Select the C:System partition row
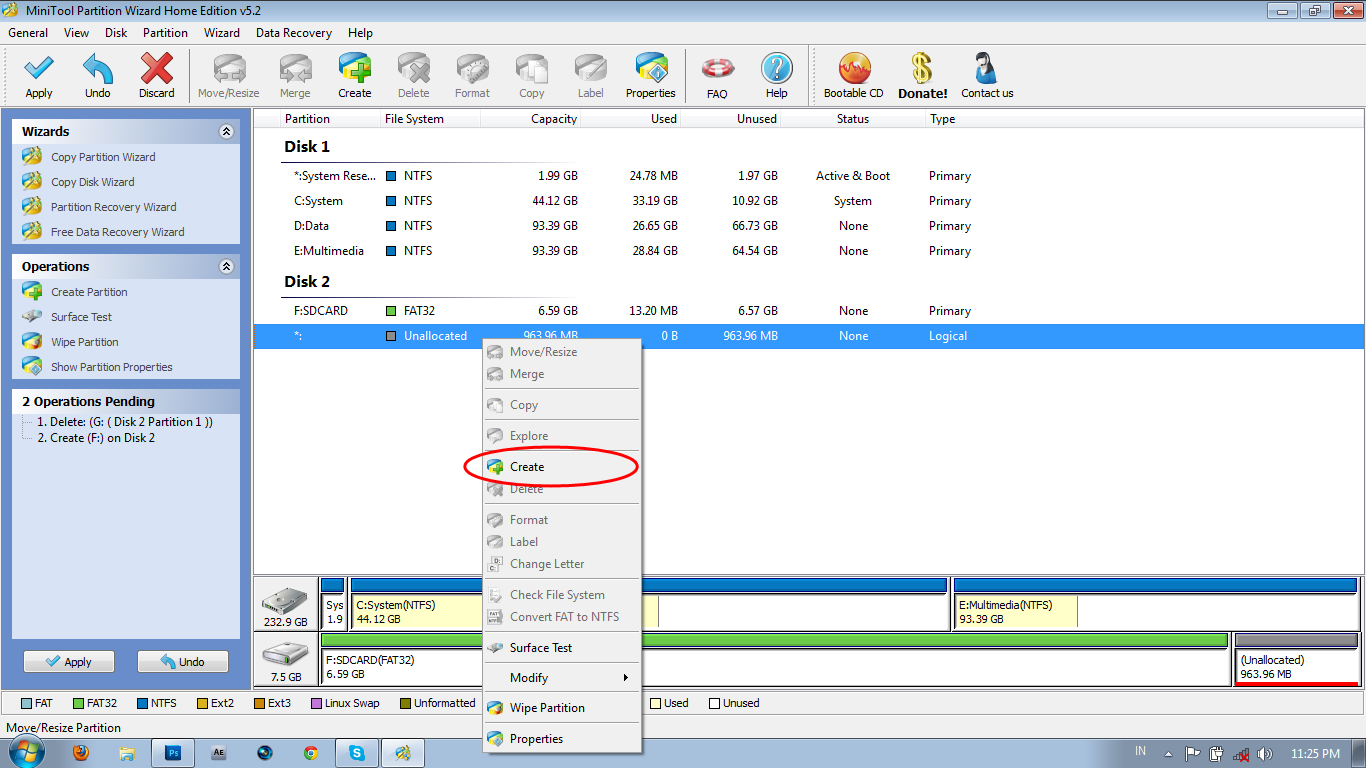 pyautogui.click(x=809, y=201)
